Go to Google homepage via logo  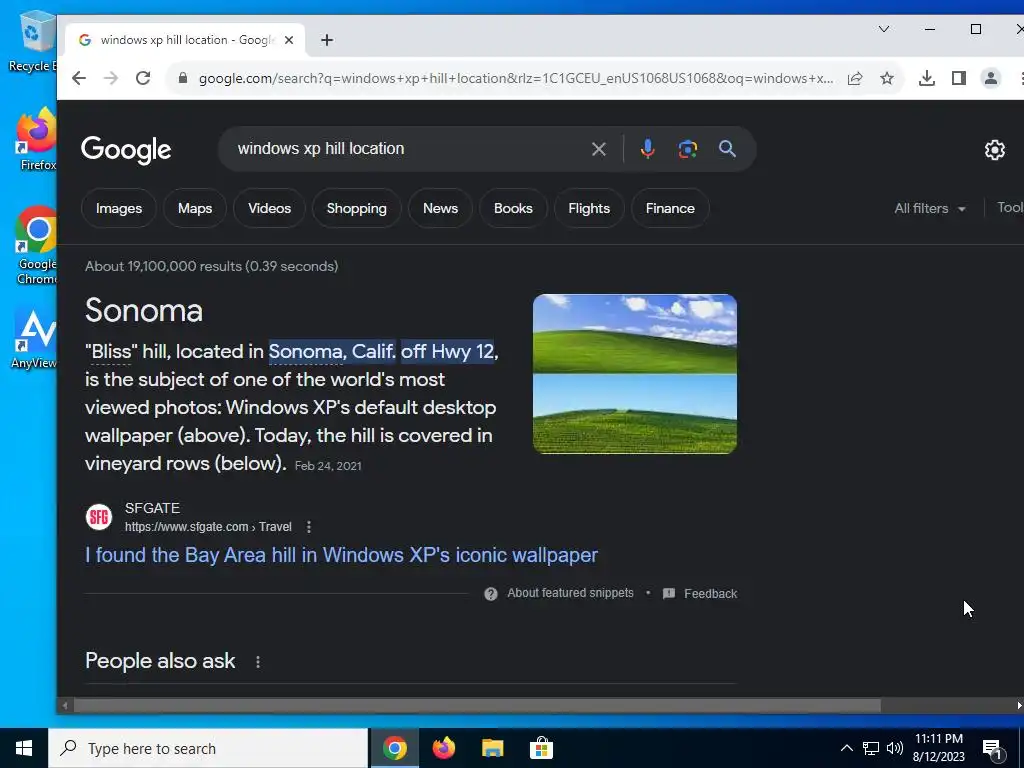point(126,150)
